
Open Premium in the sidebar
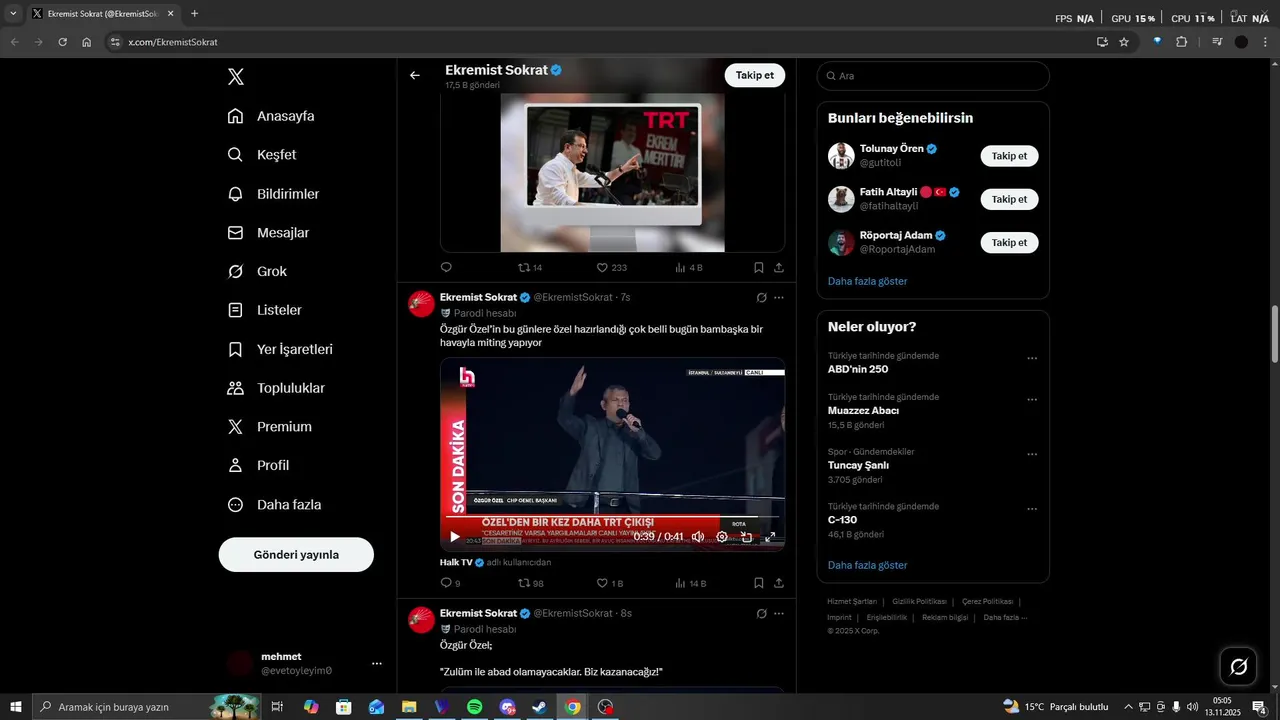click(270, 427)
